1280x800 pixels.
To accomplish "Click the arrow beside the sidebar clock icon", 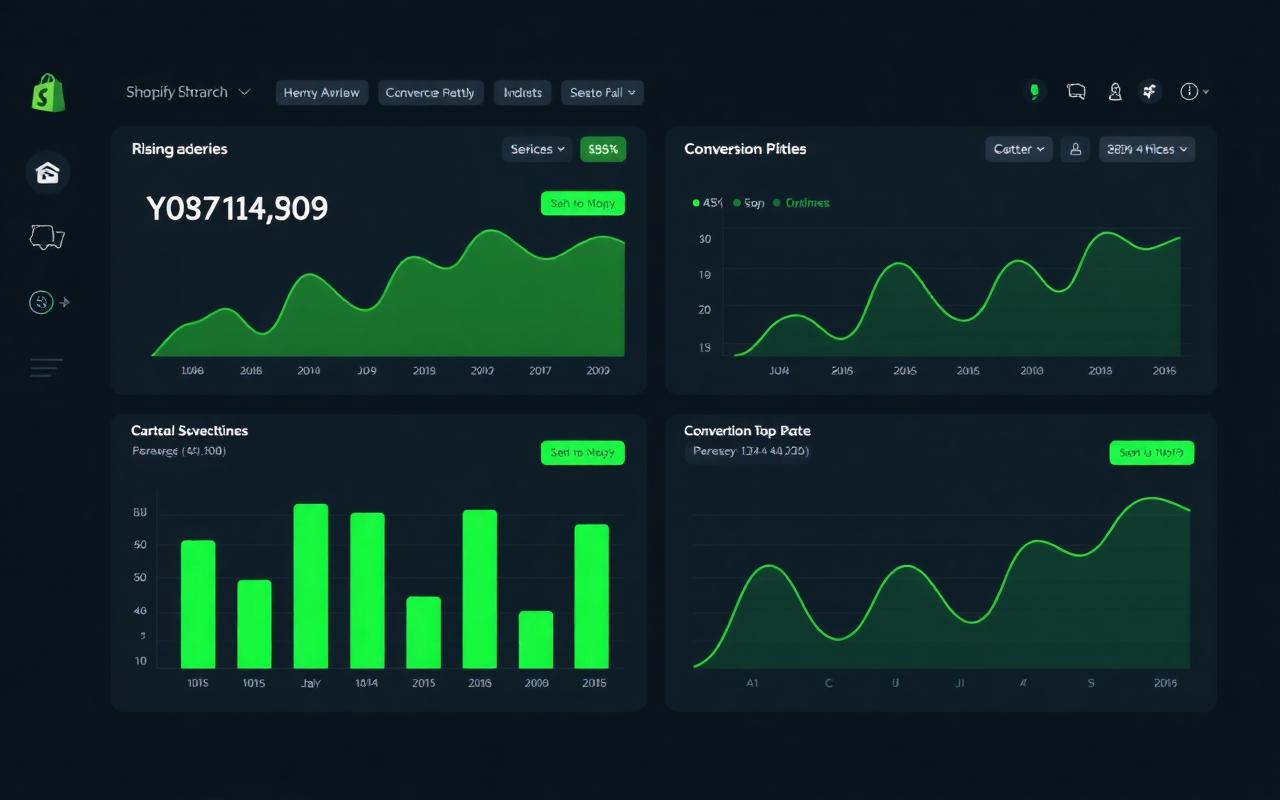I will point(65,302).
